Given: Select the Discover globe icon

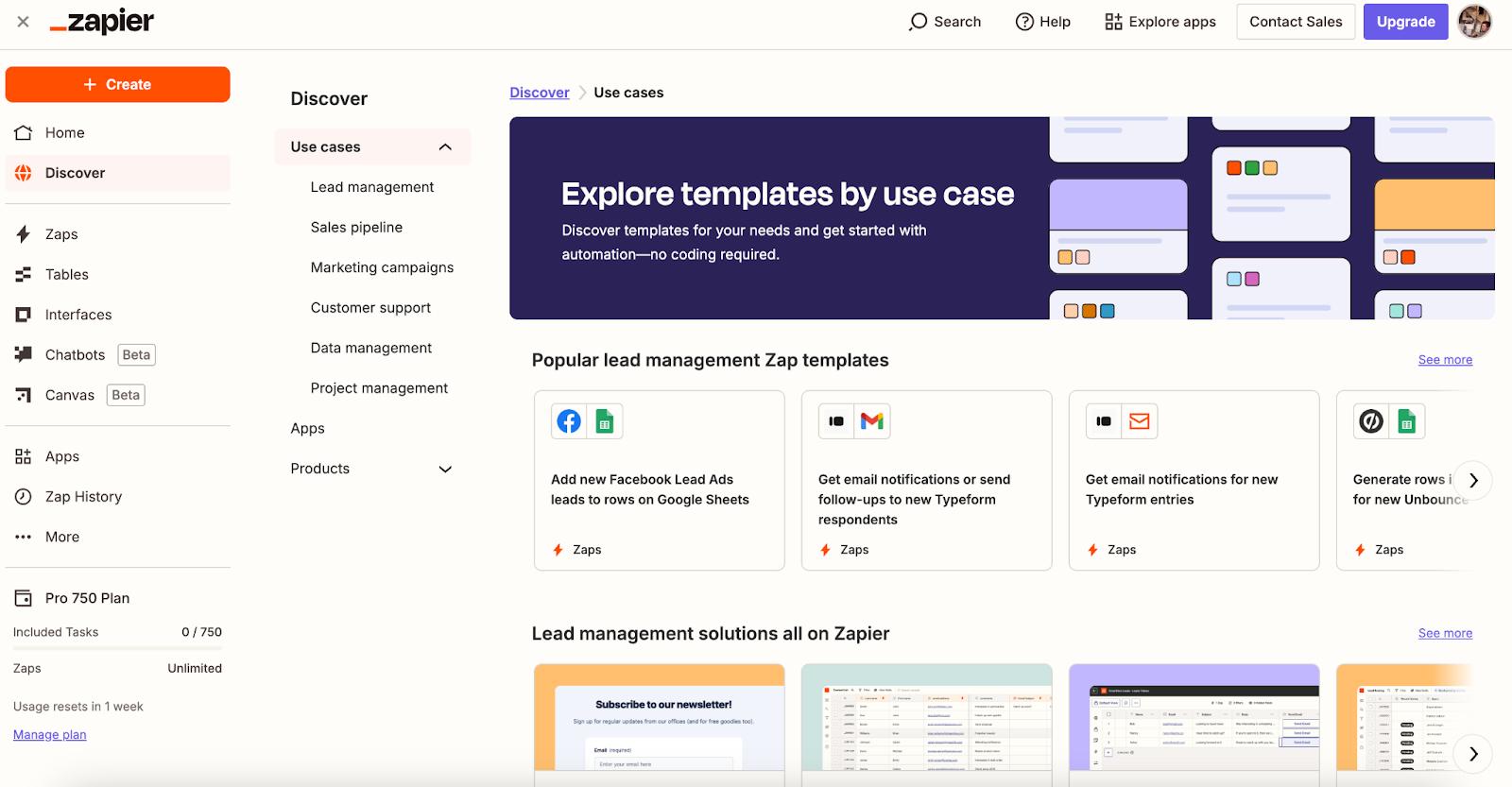Looking at the screenshot, I should pos(24,173).
